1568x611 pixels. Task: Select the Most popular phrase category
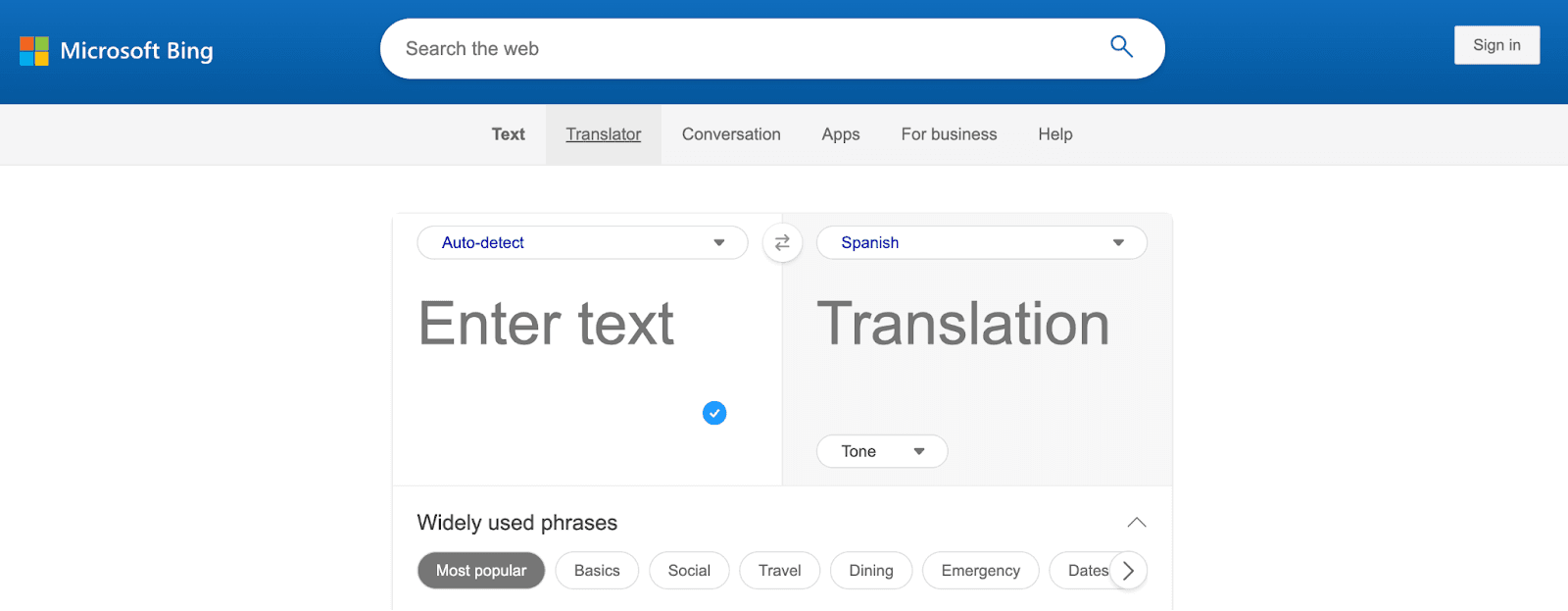coord(480,571)
